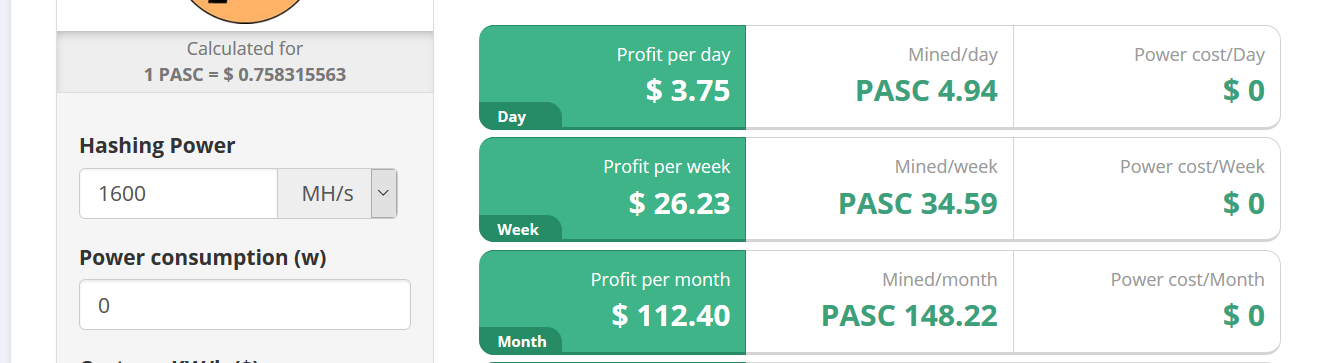1325x363 pixels.
Task: Click the Mined/month PASC 148.22 value
Action: 910,315
